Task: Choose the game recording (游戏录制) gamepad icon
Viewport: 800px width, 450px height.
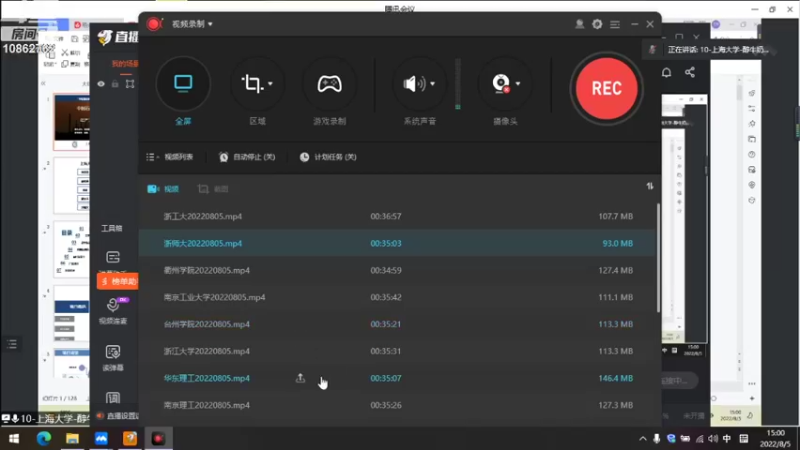Action: point(330,84)
